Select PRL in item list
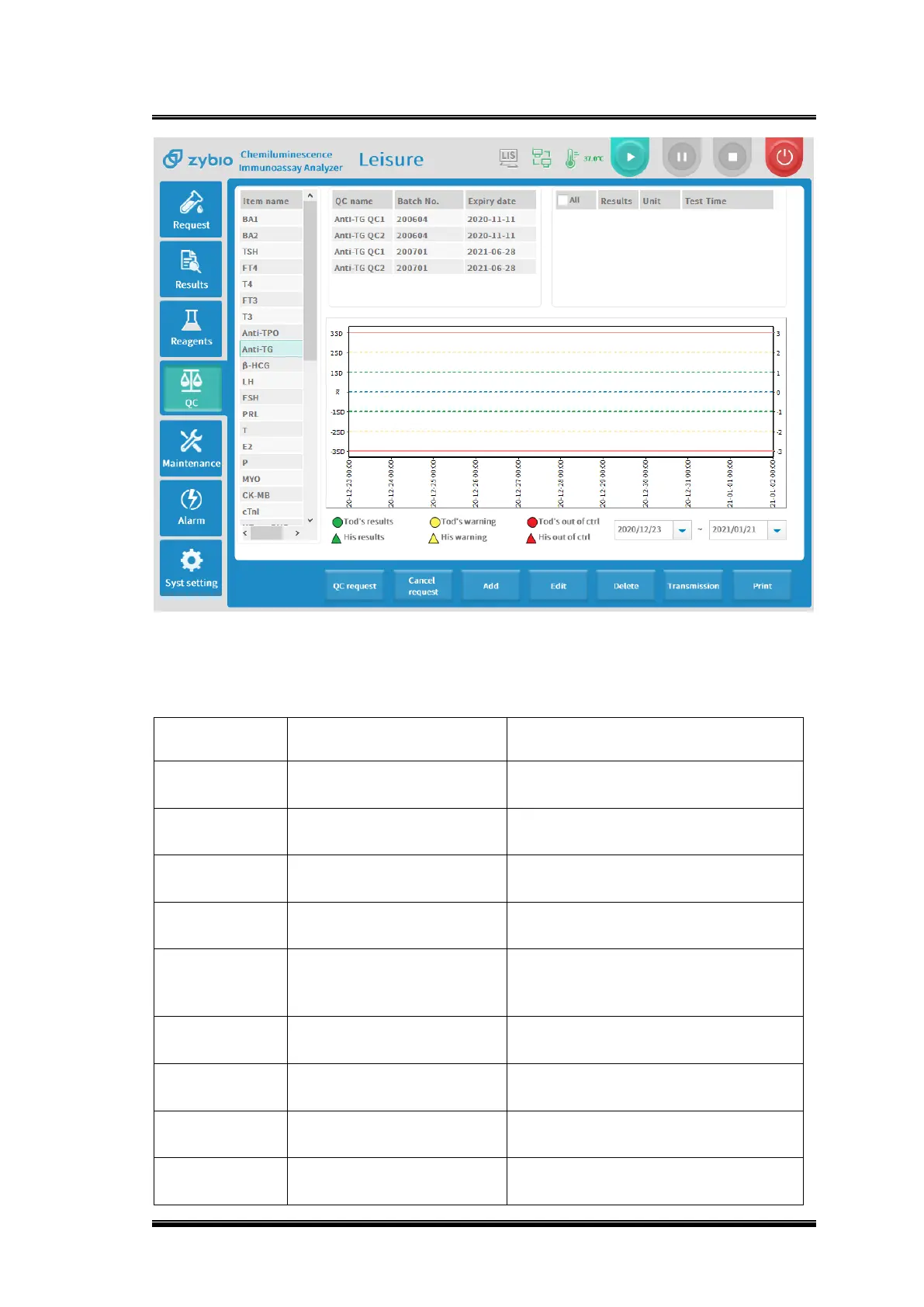Viewport: 924px width, 1307px height. 271,414
